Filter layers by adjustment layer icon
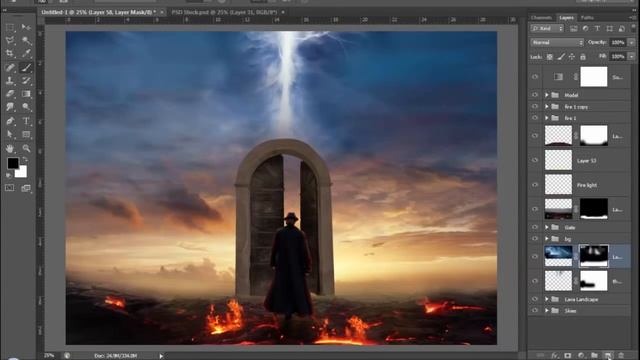The height and width of the screenshot is (360, 640). [585, 29]
